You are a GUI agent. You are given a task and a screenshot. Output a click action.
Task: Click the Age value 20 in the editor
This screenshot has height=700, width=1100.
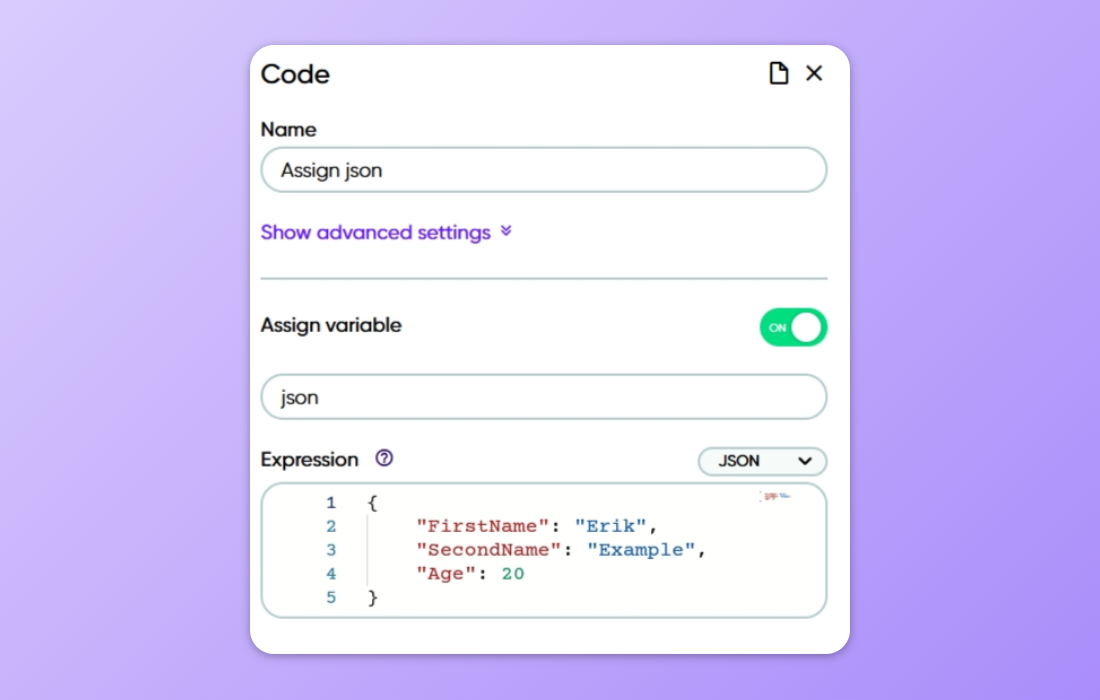(x=513, y=574)
